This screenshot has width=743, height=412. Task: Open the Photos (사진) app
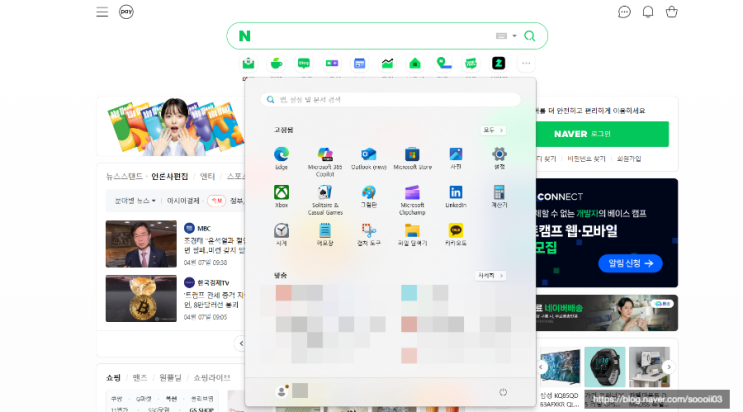click(456, 155)
